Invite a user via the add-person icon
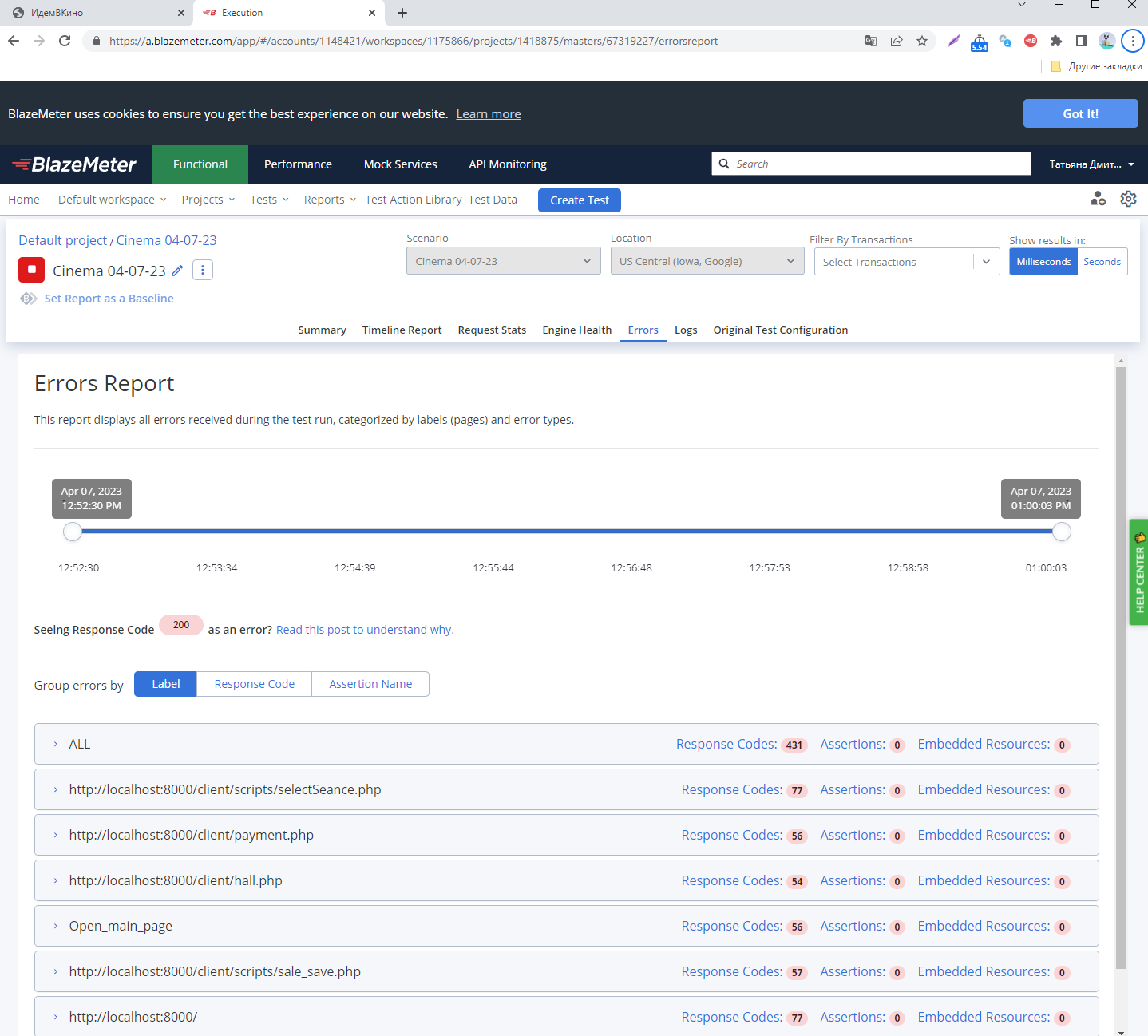This screenshot has height=1036, width=1148. pyautogui.click(x=1098, y=199)
